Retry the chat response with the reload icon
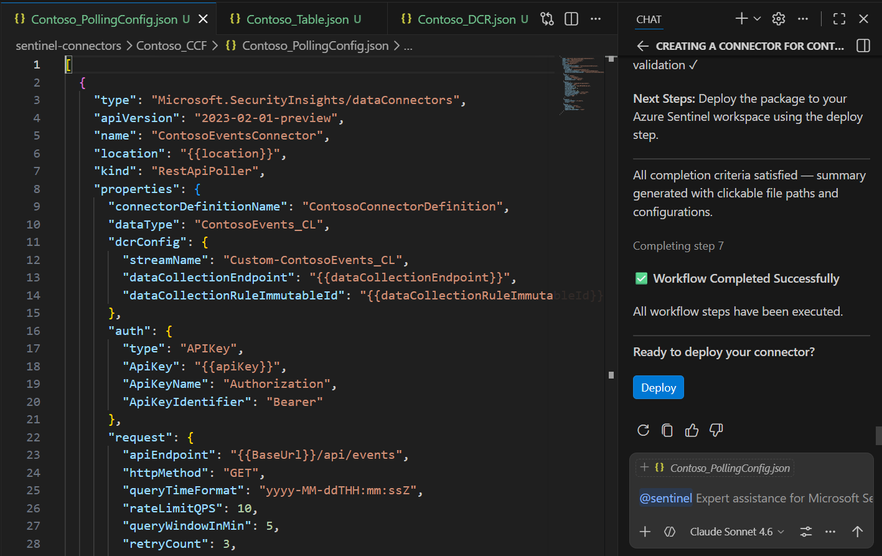This screenshot has width=882, height=556. (x=643, y=431)
